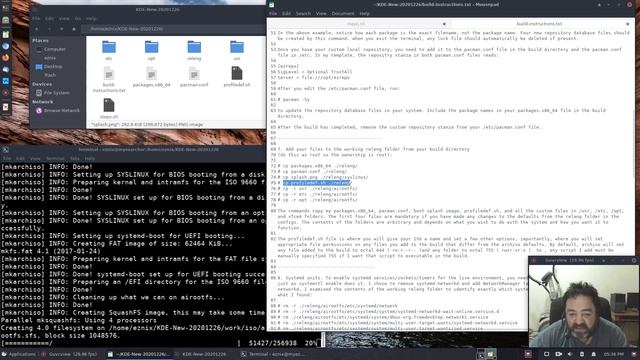The image size is (640, 360).
Task: Go to home folder in file manager toolbar
Action: tap(74, 29)
